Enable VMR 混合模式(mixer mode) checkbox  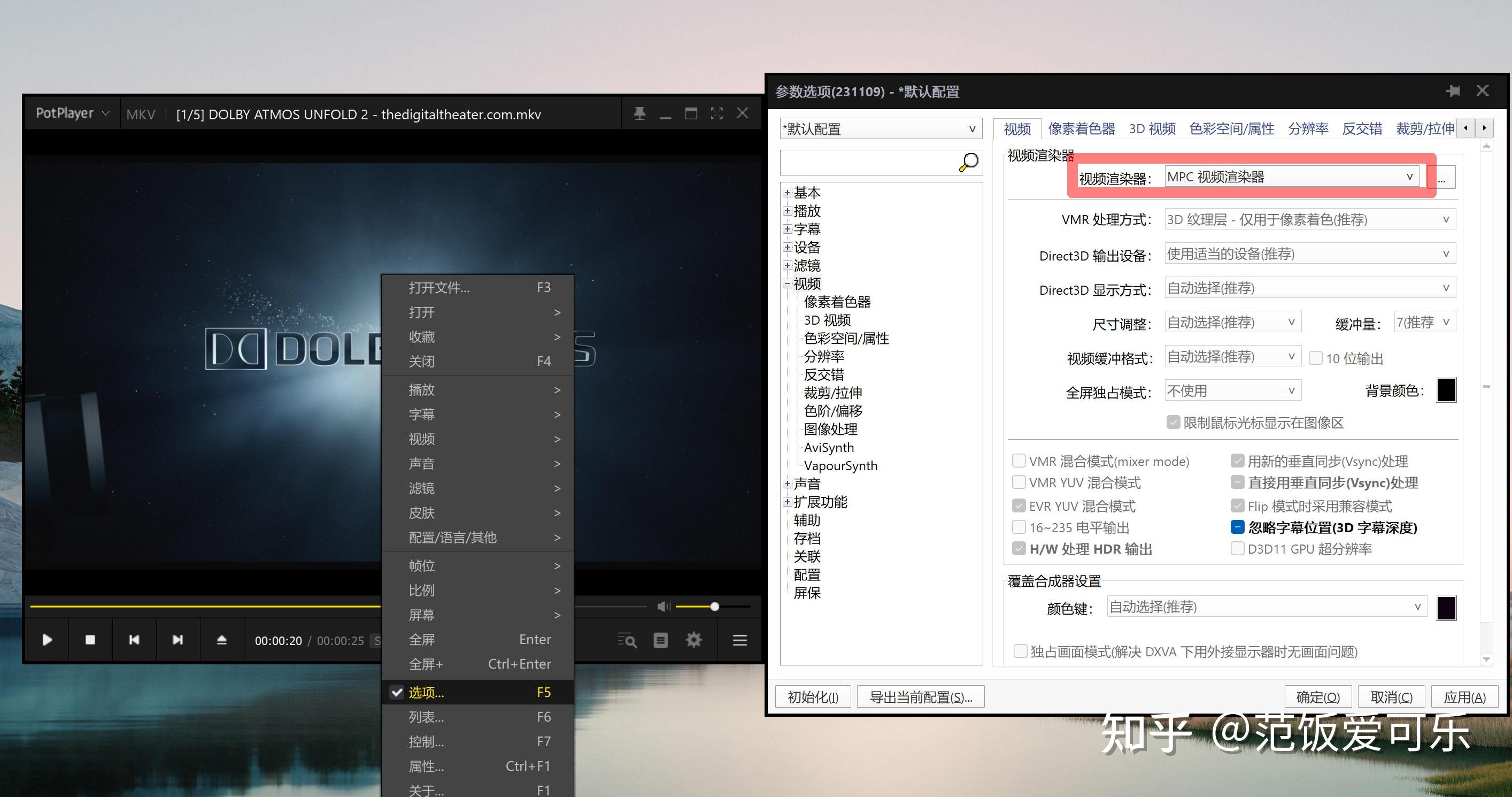click(x=1020, y=461)
